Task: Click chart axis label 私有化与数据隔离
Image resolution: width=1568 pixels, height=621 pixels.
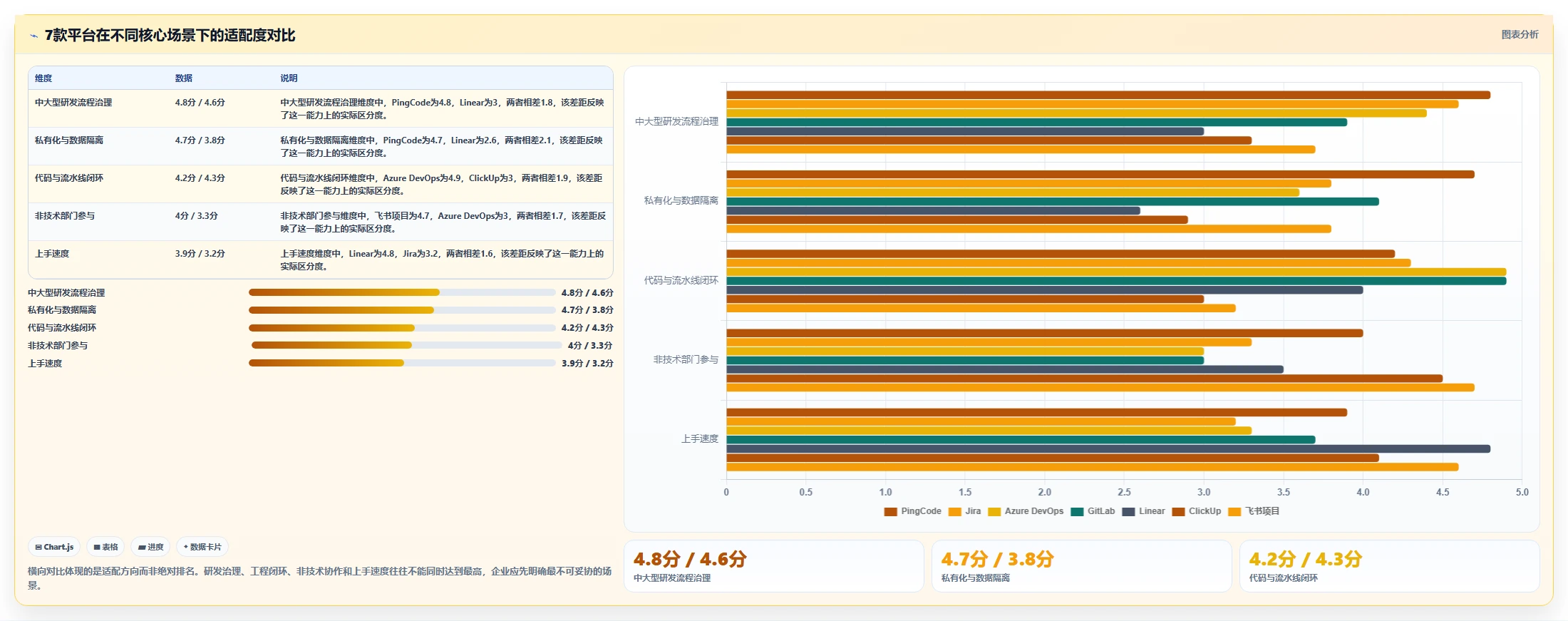Action: click(x=681, y=201)
